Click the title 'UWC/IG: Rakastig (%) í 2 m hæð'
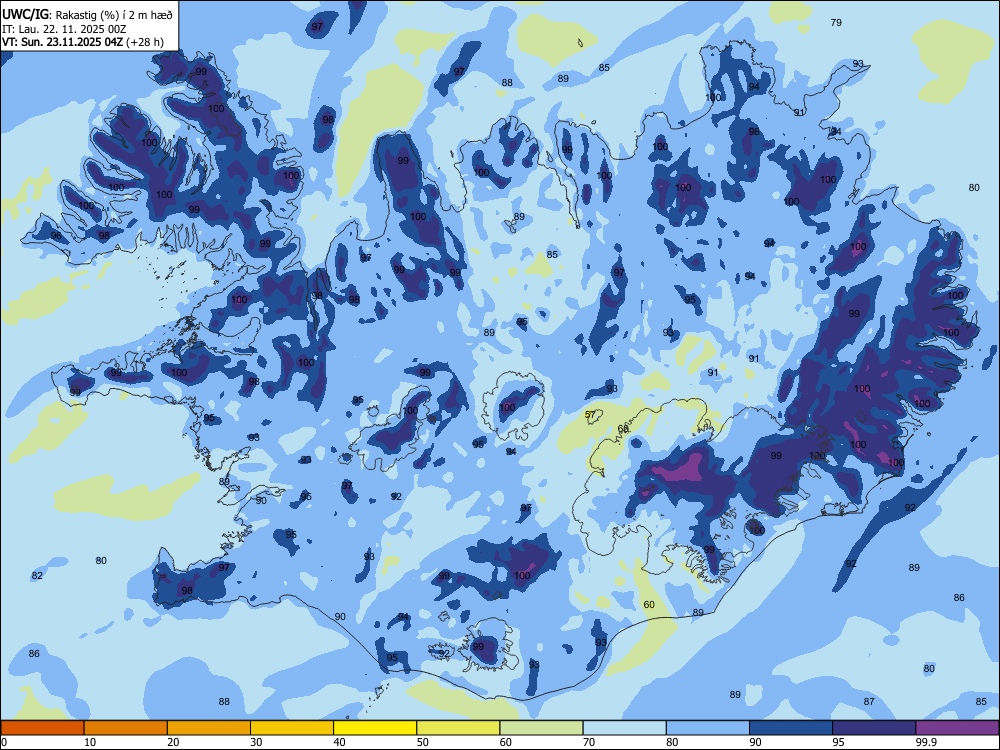Screen dimensions: 1000x750 pos(87,13)
